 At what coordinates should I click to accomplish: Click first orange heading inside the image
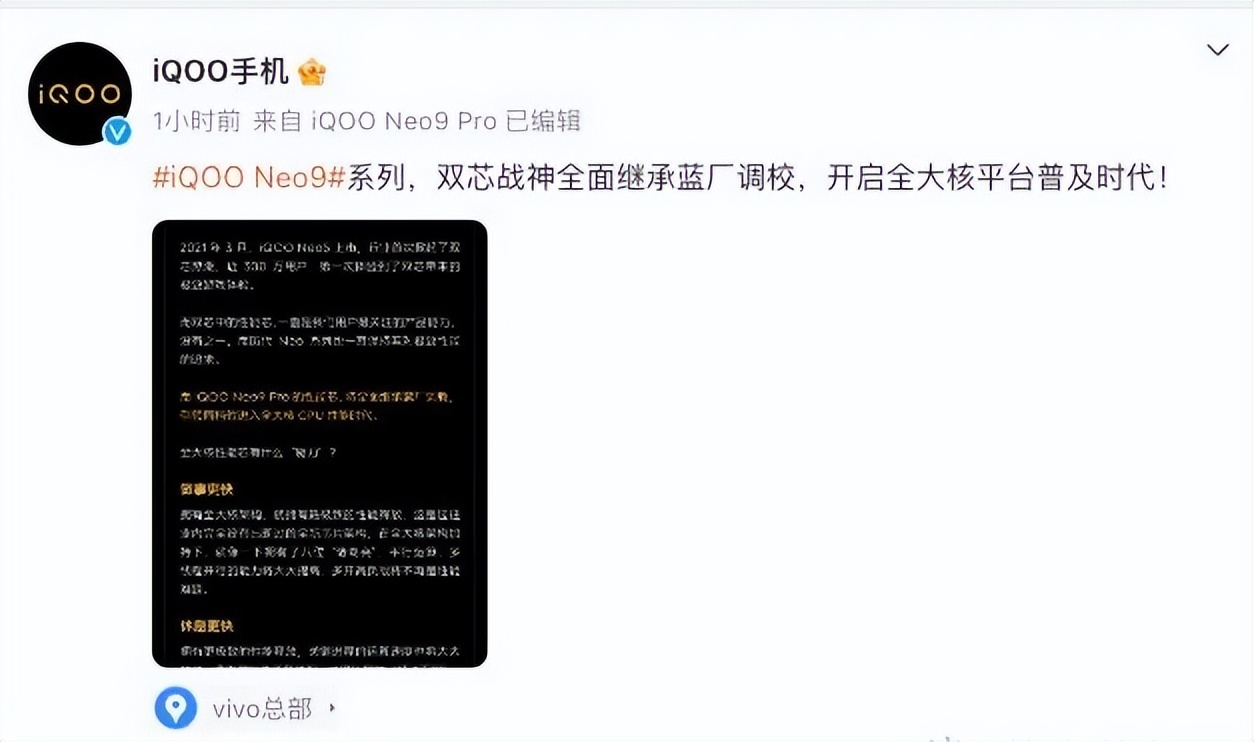pyautogui.click(x=208, y=489)
